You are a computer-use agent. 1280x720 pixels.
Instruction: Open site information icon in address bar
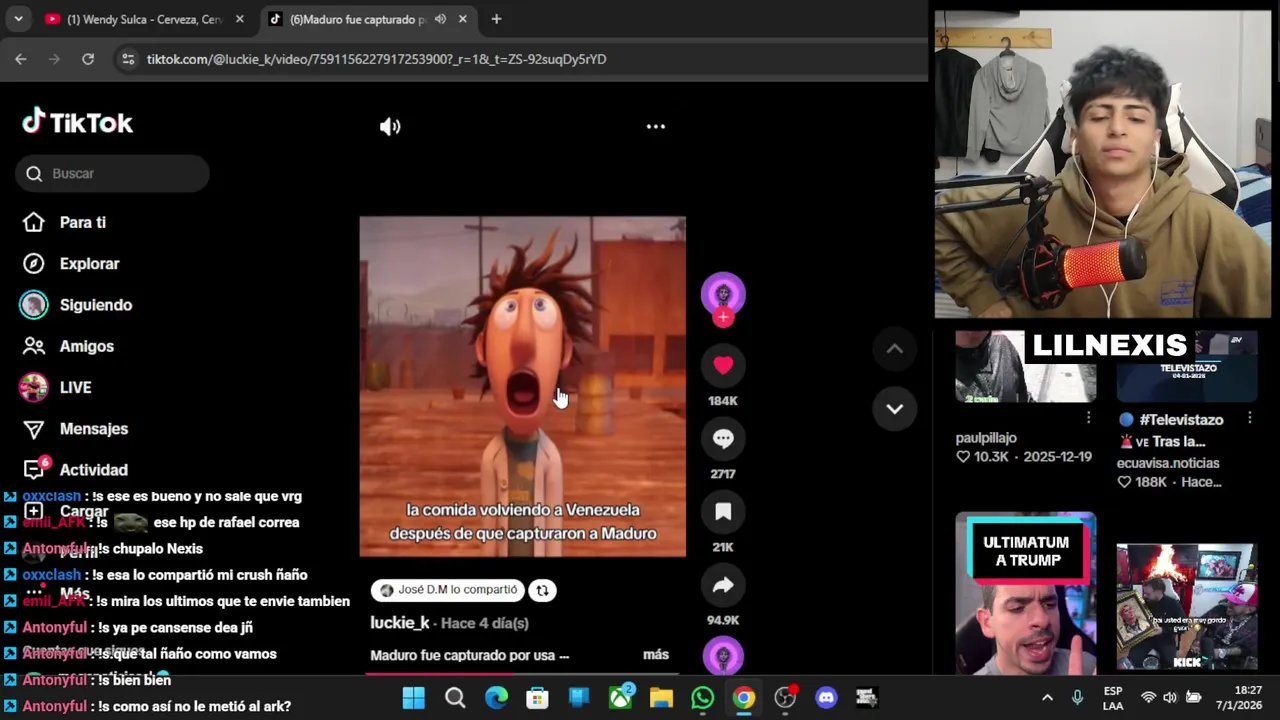127,59
